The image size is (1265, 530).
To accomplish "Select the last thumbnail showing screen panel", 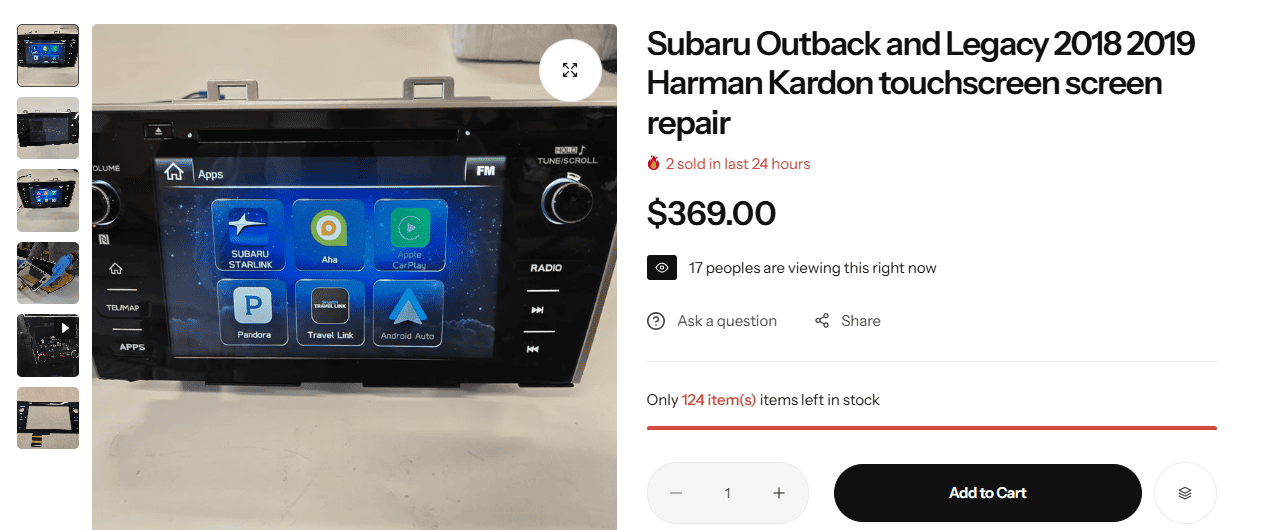I will (48, 418).
